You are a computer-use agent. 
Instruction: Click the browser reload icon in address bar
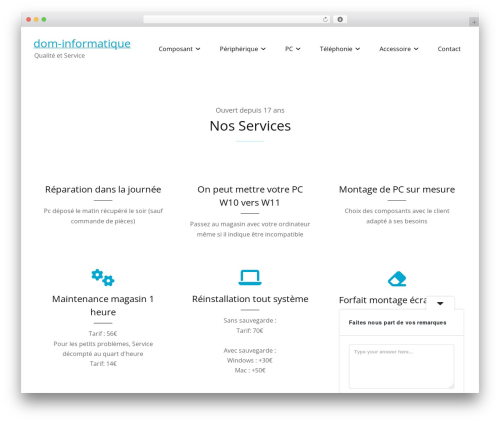point(325,19)
